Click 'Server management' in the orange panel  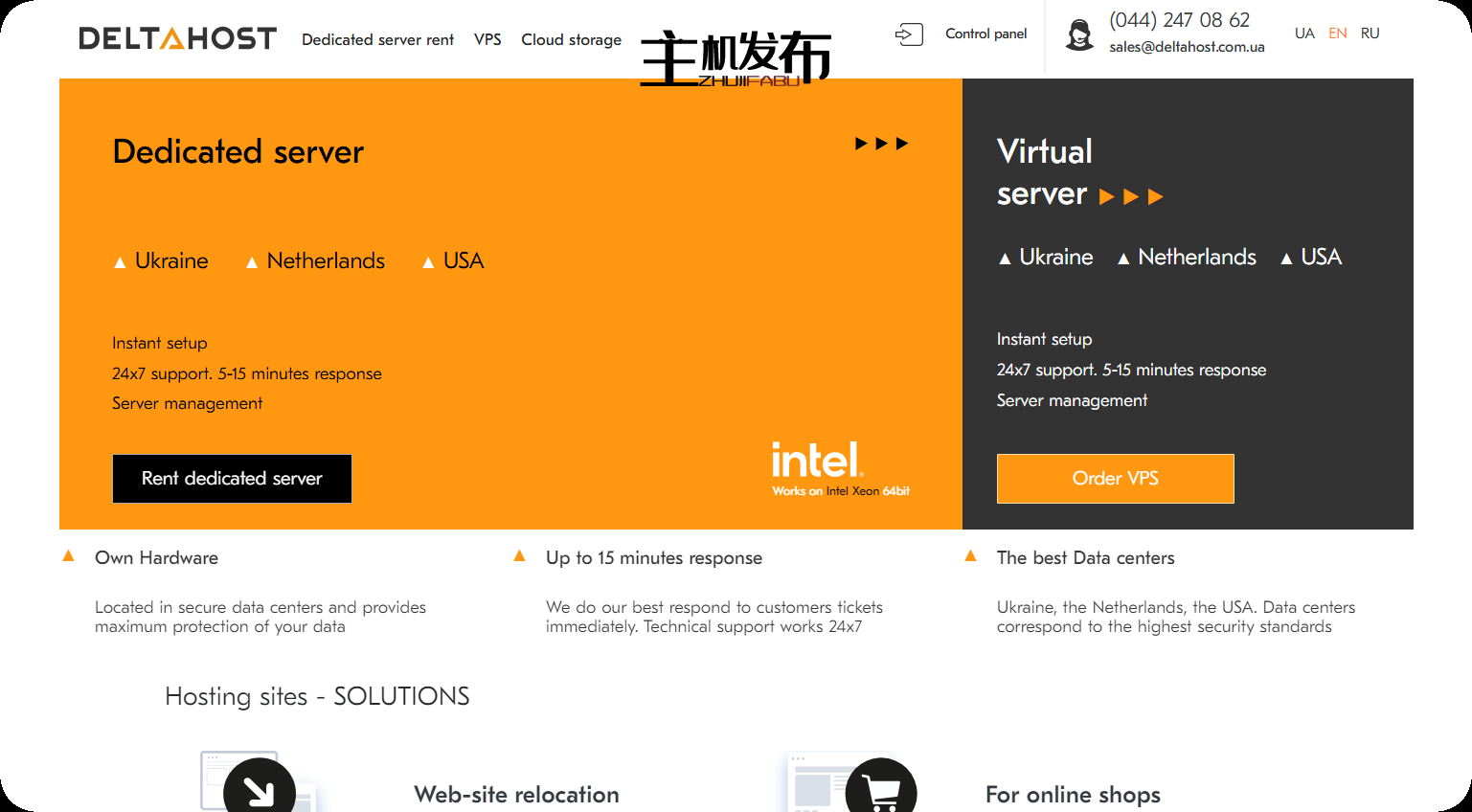click(187, 403)
